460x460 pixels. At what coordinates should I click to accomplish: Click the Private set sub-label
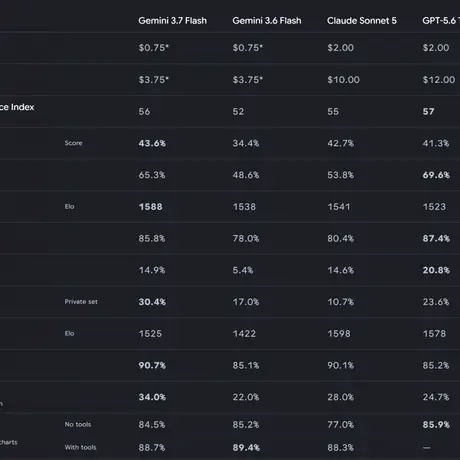point(81,302)
